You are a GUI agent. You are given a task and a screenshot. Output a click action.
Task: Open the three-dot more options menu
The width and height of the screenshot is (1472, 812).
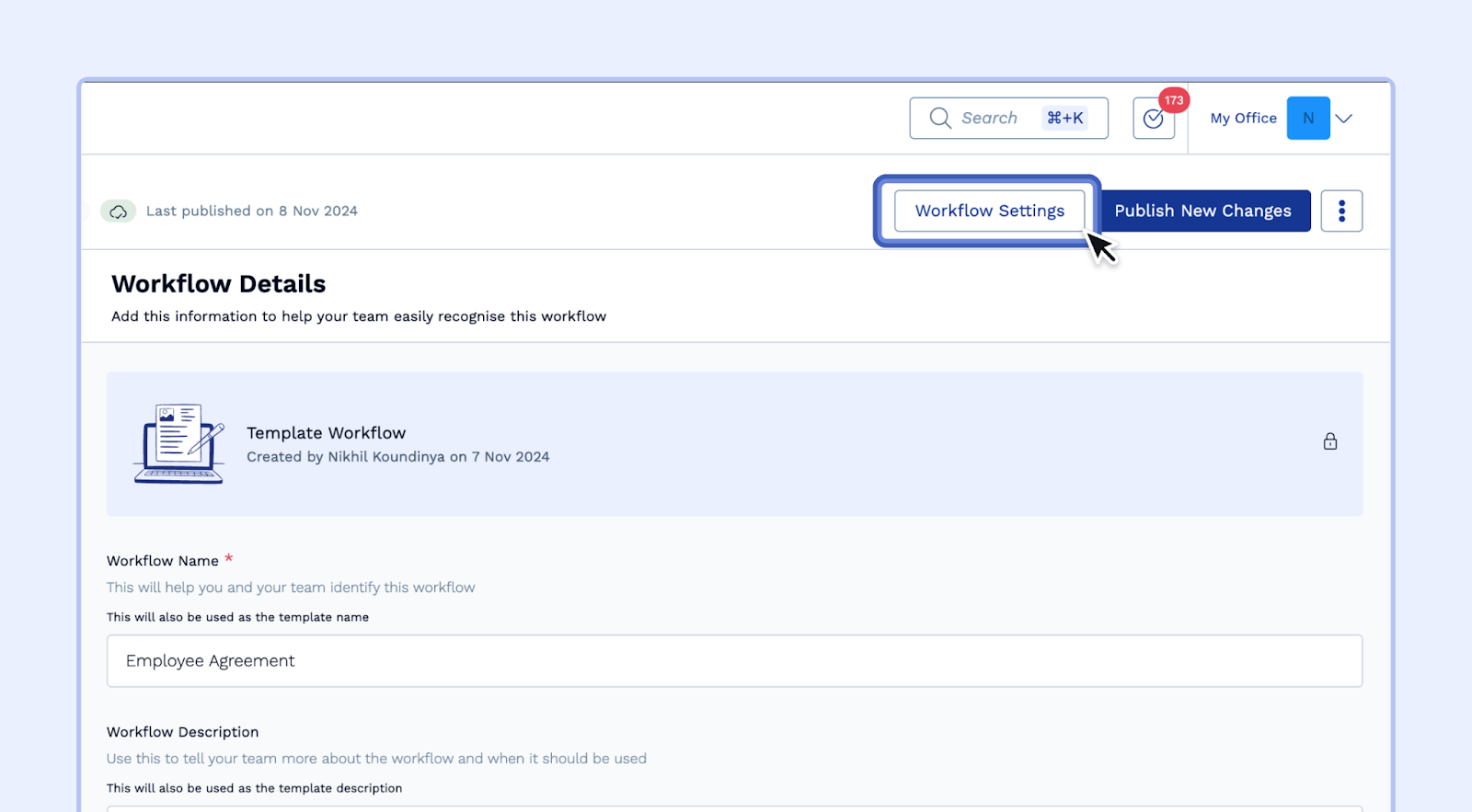tap(1341, 211)
